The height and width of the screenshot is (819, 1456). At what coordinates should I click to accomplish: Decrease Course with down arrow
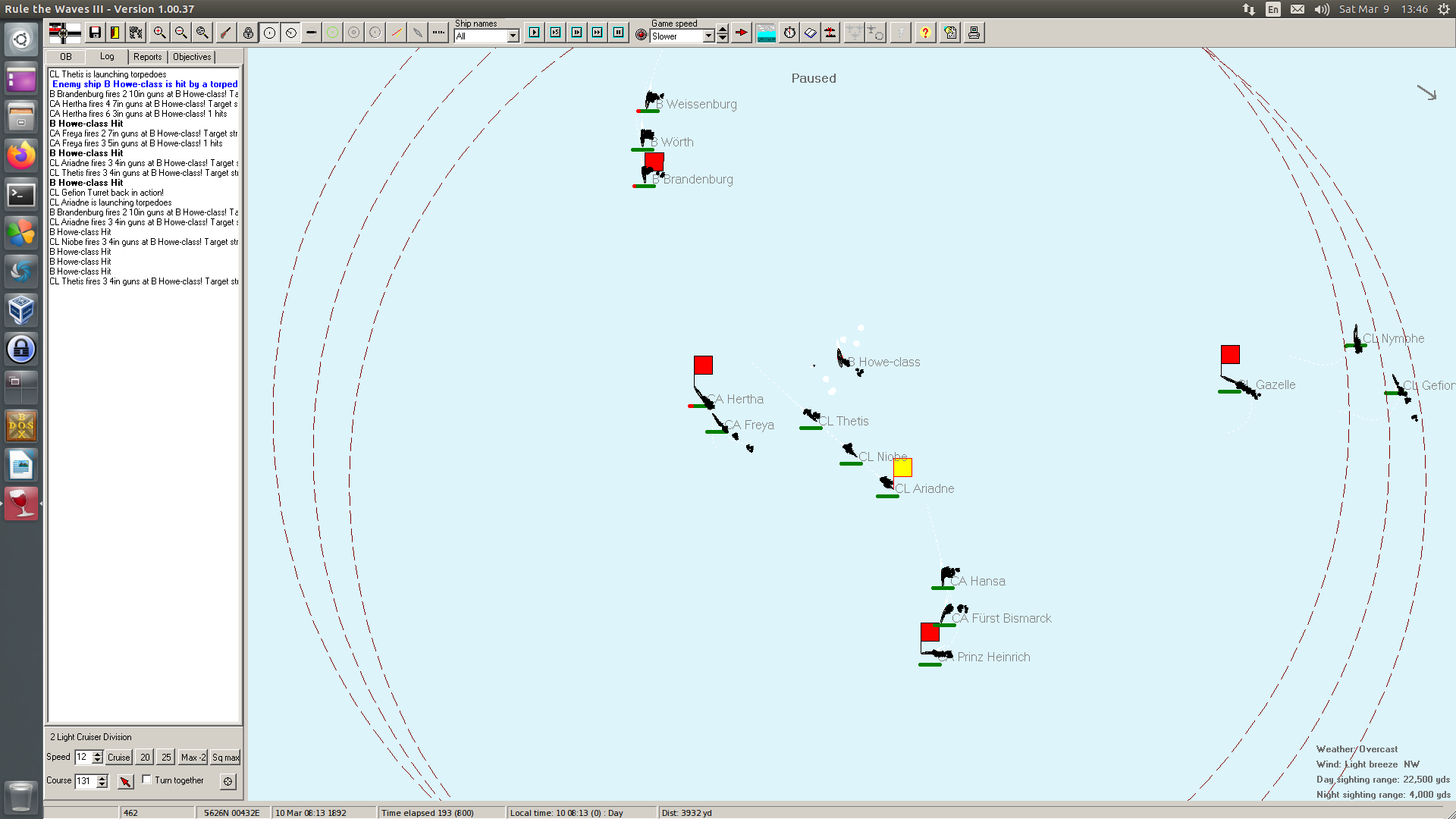click(x=102, y=784)
